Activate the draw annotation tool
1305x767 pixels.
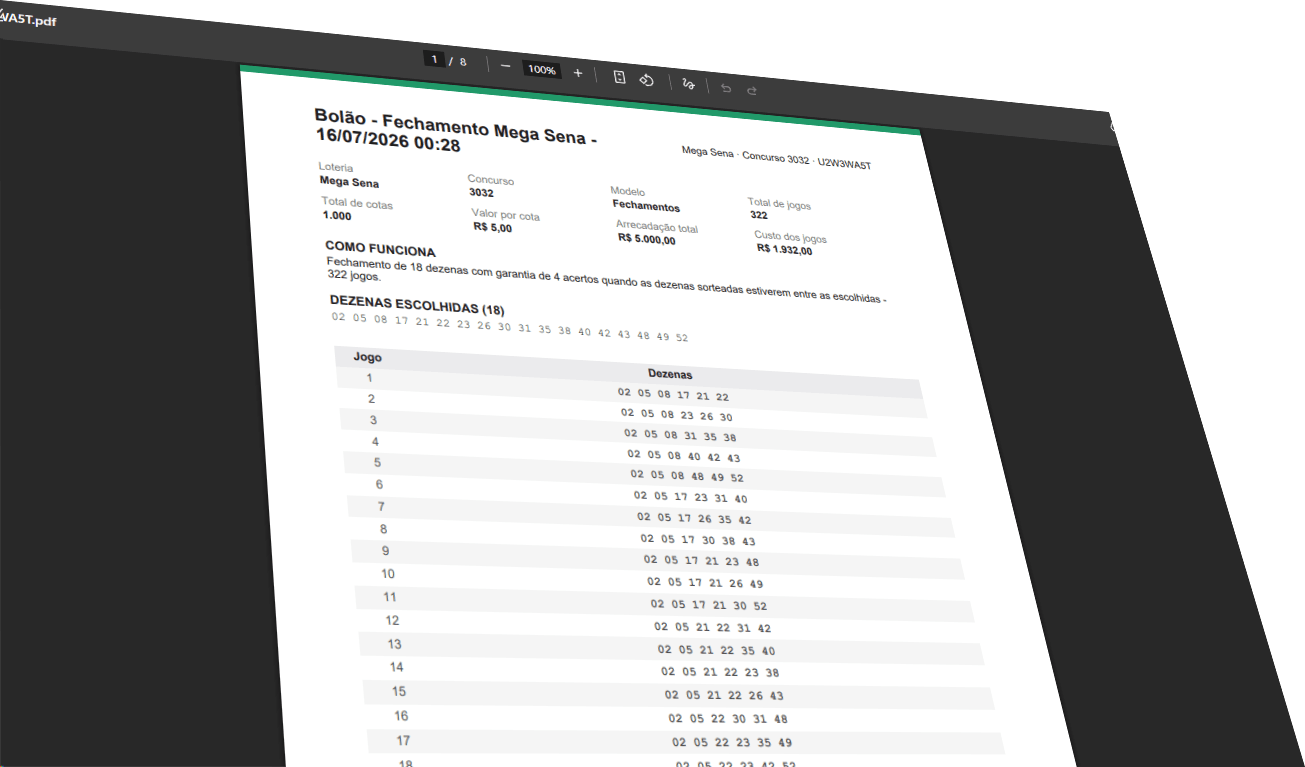tap(687, 84)
